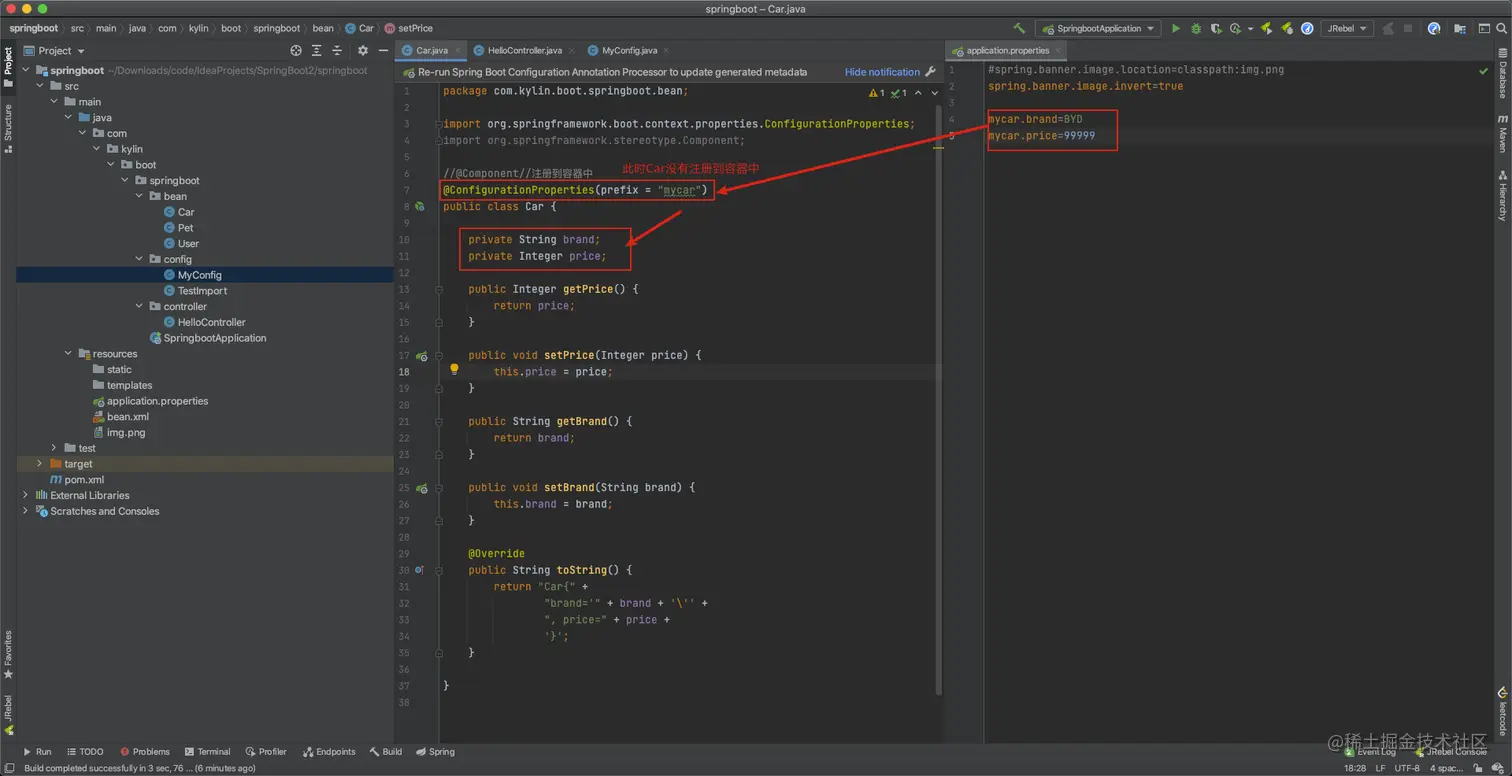This screenshot has width=1512, height=776.
Task: Start debugging with the green bug icon
Action: [1195, 28]
